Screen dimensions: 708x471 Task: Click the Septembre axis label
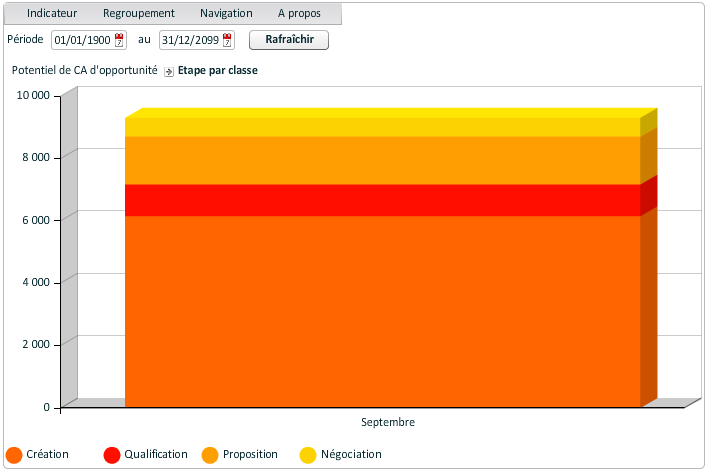(x=388, y=423)
